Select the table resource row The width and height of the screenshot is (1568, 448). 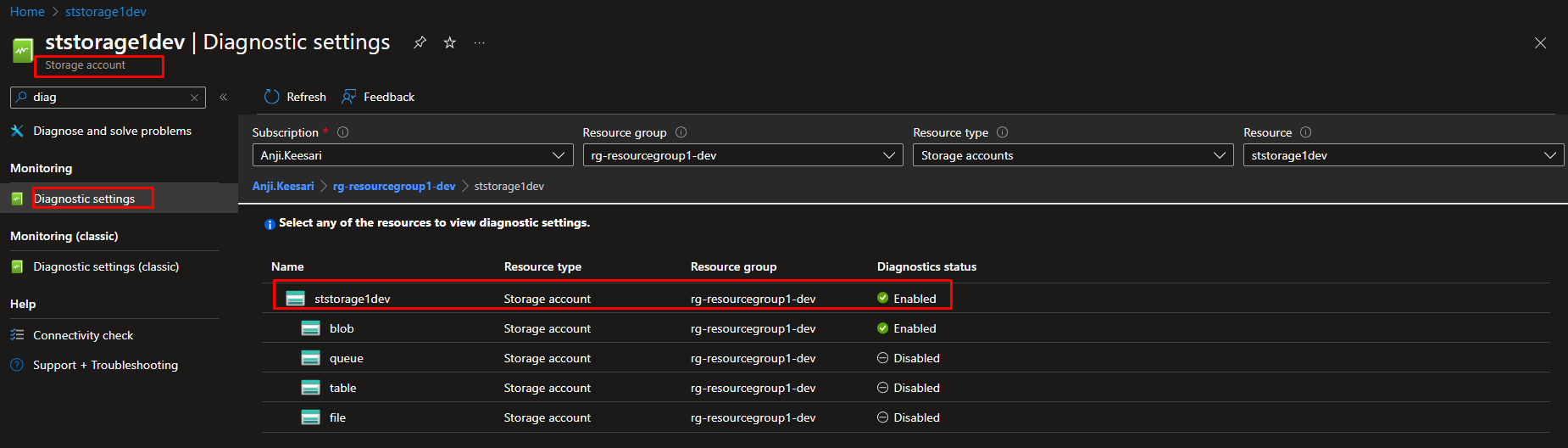(906, 388)
